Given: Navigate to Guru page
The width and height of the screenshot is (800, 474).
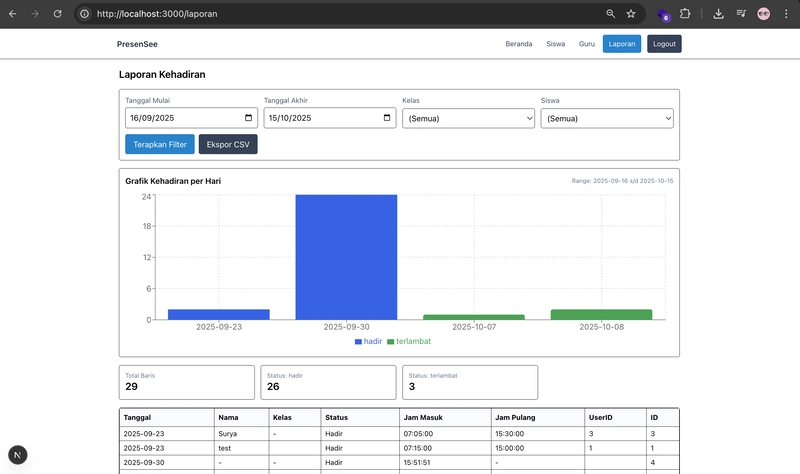Looking at the screenshot, I should [x=587, y=44].
